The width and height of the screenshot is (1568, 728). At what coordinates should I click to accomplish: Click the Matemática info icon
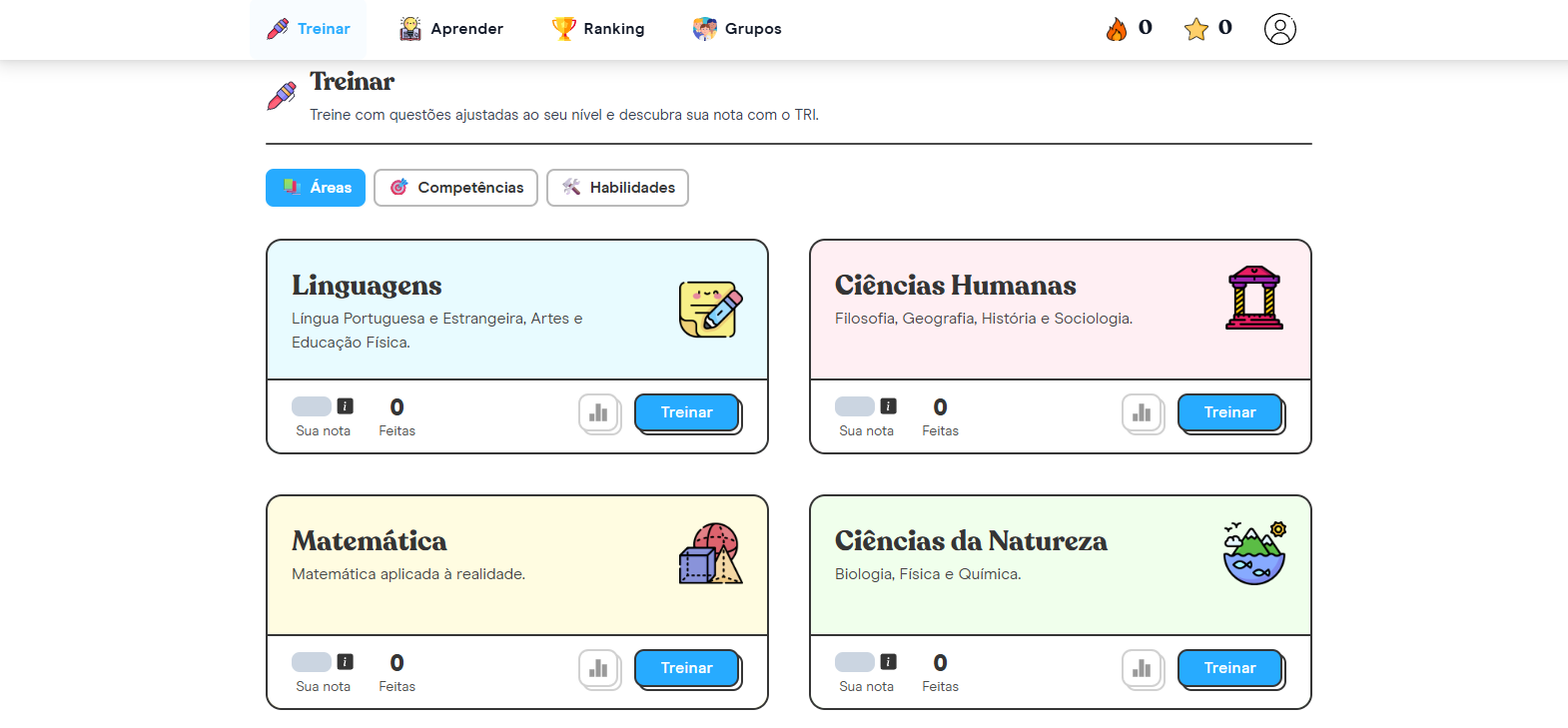click(x=346, y=662)
